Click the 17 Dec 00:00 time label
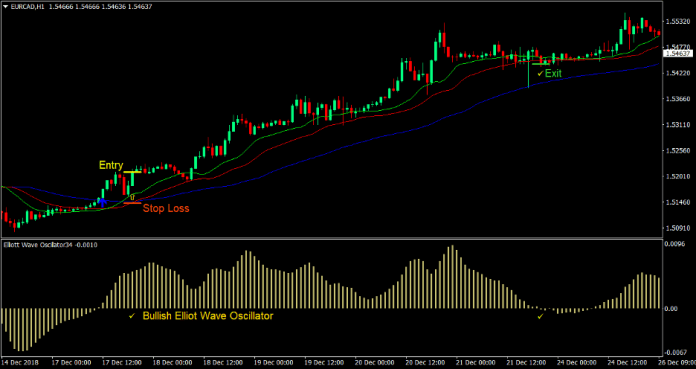This screenshot has height=369, width=696. (72, 362)
